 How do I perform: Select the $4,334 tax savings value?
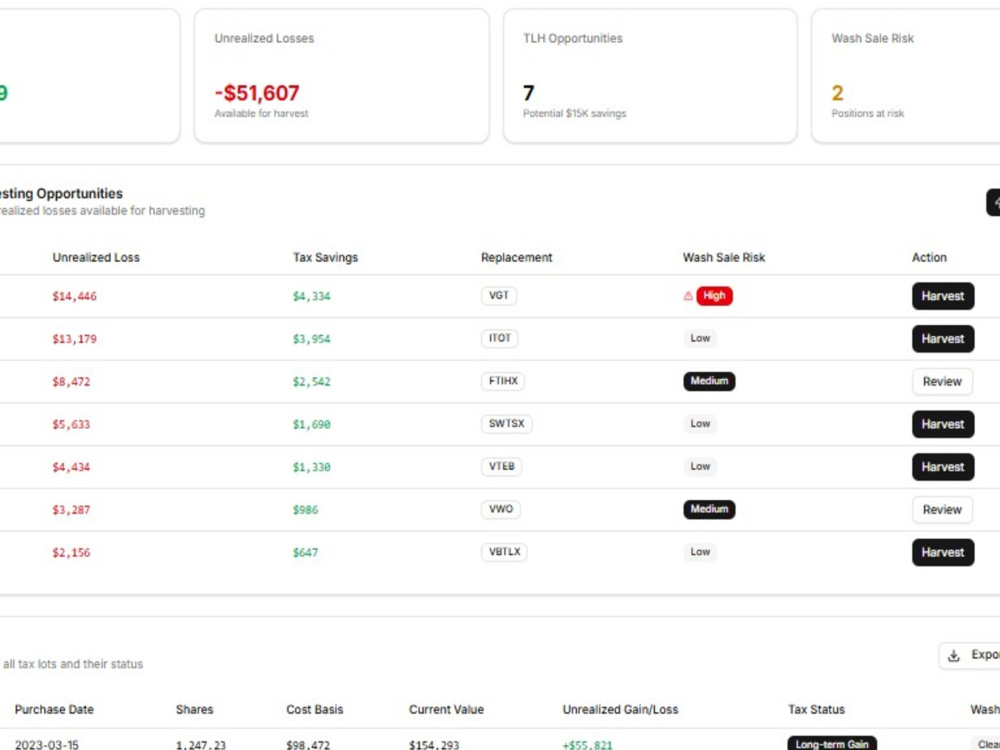pyautogui.click(x=312, y=297)
